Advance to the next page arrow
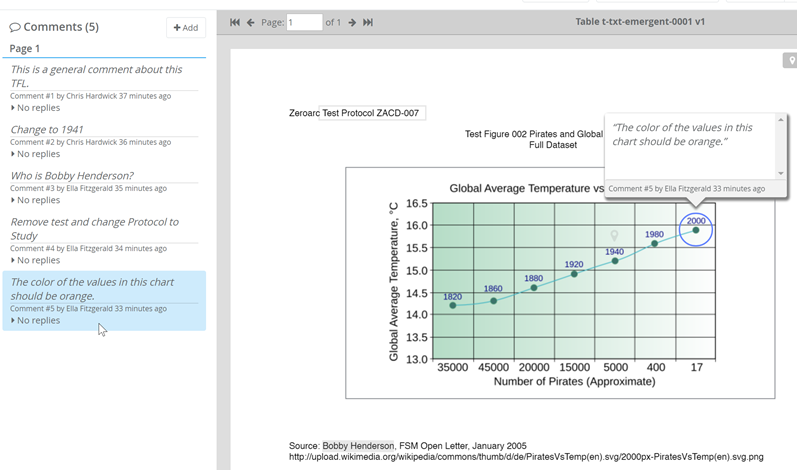The width and height of the screenshot is (797, 470). click(352, 22)
